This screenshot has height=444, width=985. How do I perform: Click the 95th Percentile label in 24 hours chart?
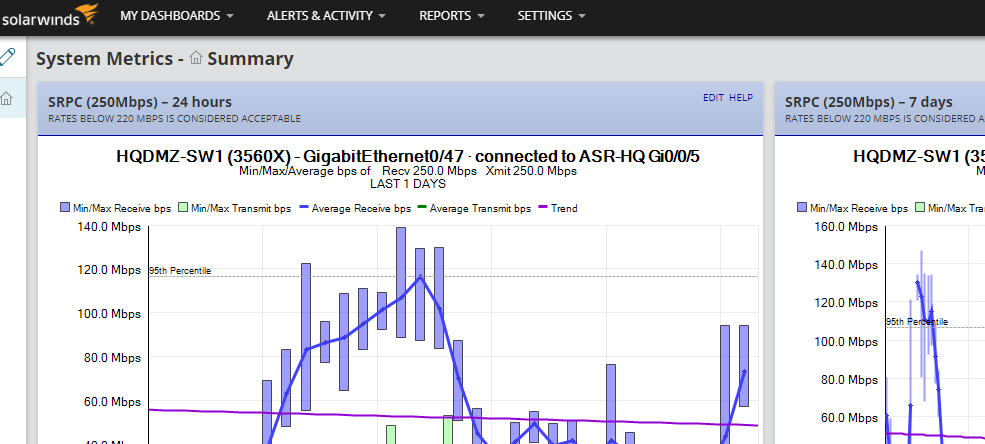[x=180, y=271]
